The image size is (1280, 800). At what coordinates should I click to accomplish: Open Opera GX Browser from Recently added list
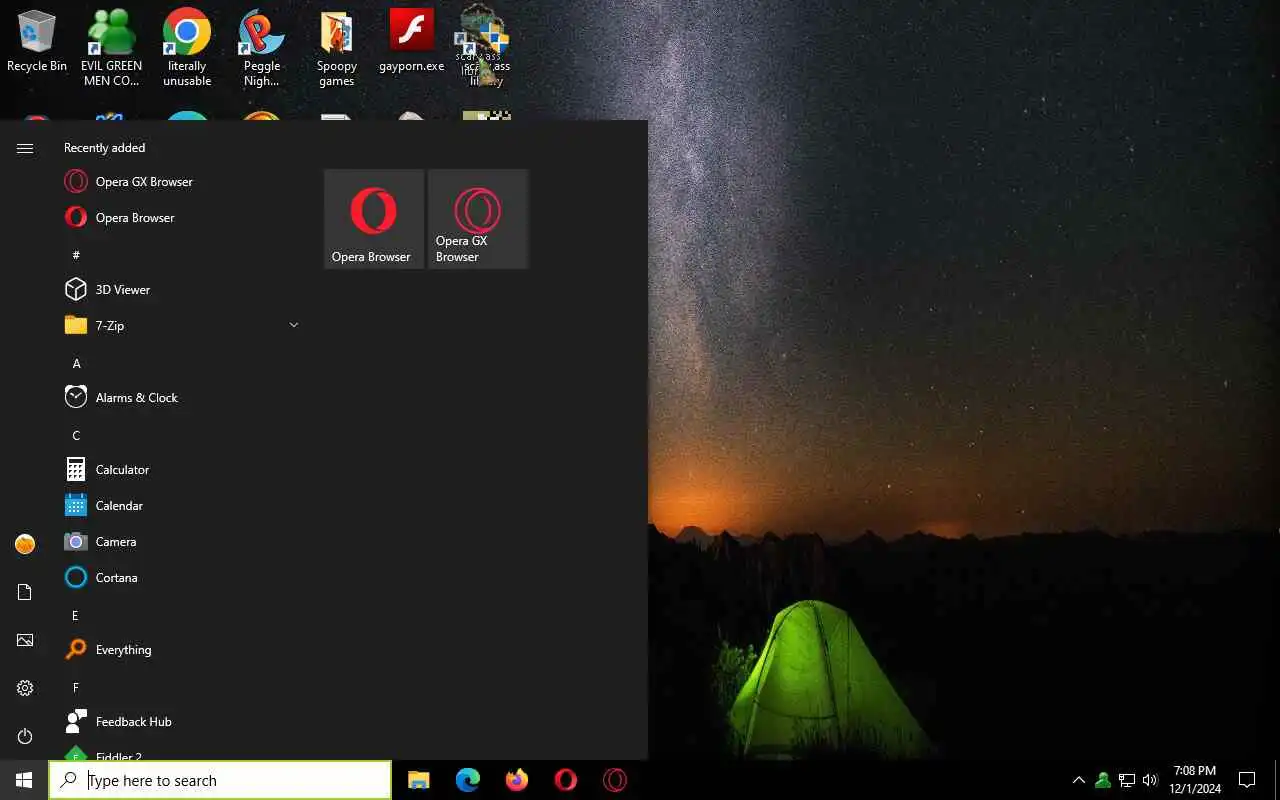click(x=180, y=182)
